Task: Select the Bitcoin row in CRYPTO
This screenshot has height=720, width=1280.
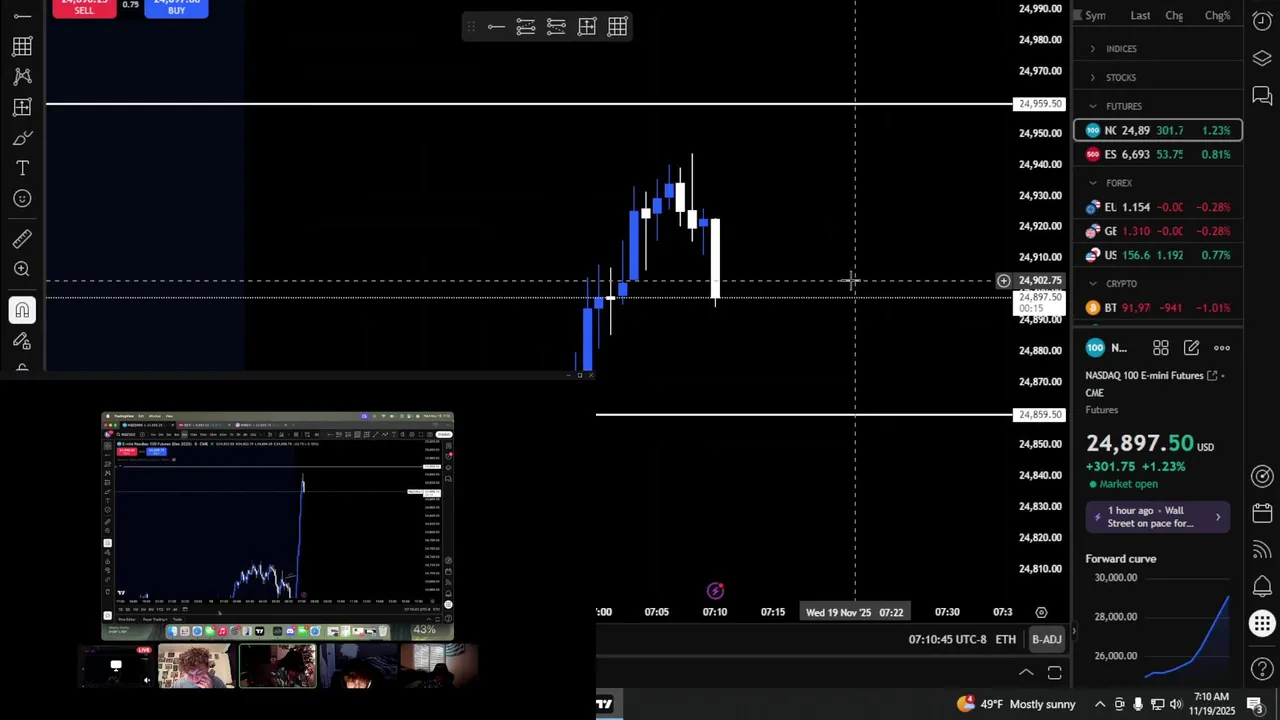Action: tap(1157, 308)
